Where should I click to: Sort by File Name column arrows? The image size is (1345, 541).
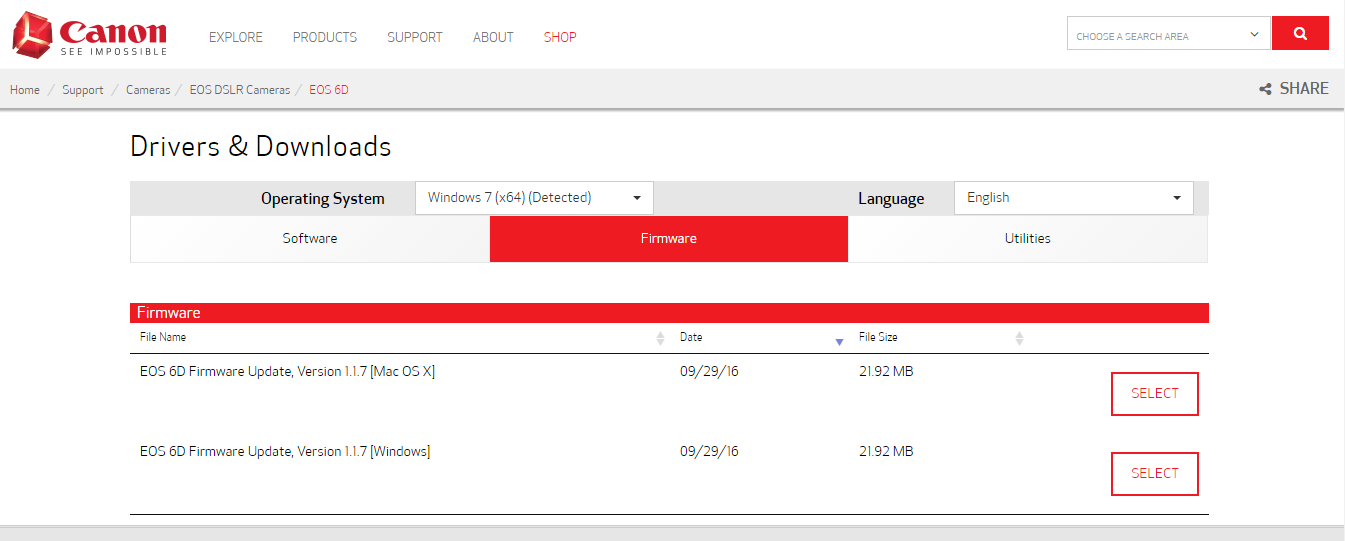click(660, 339)
